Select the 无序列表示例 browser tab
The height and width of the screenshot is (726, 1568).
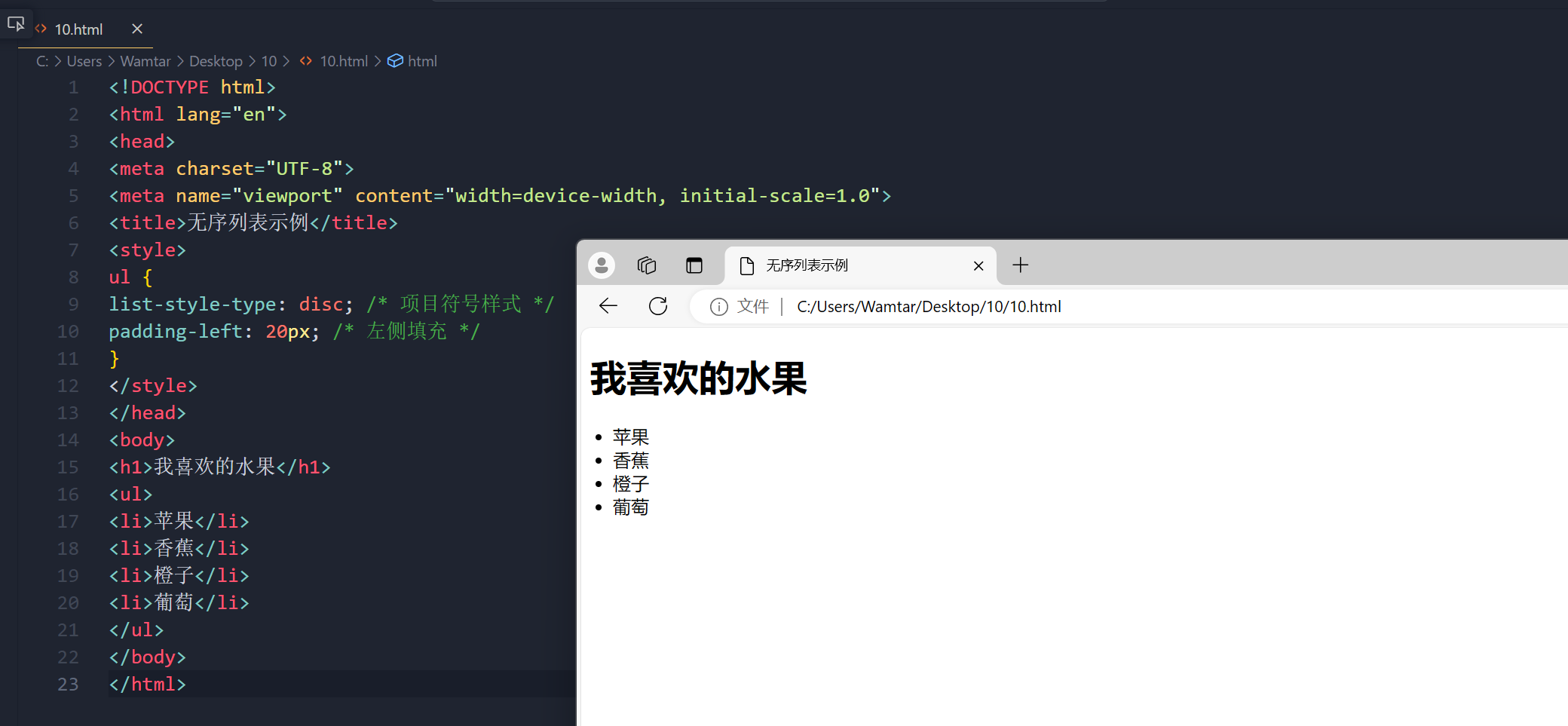point(861,265)
